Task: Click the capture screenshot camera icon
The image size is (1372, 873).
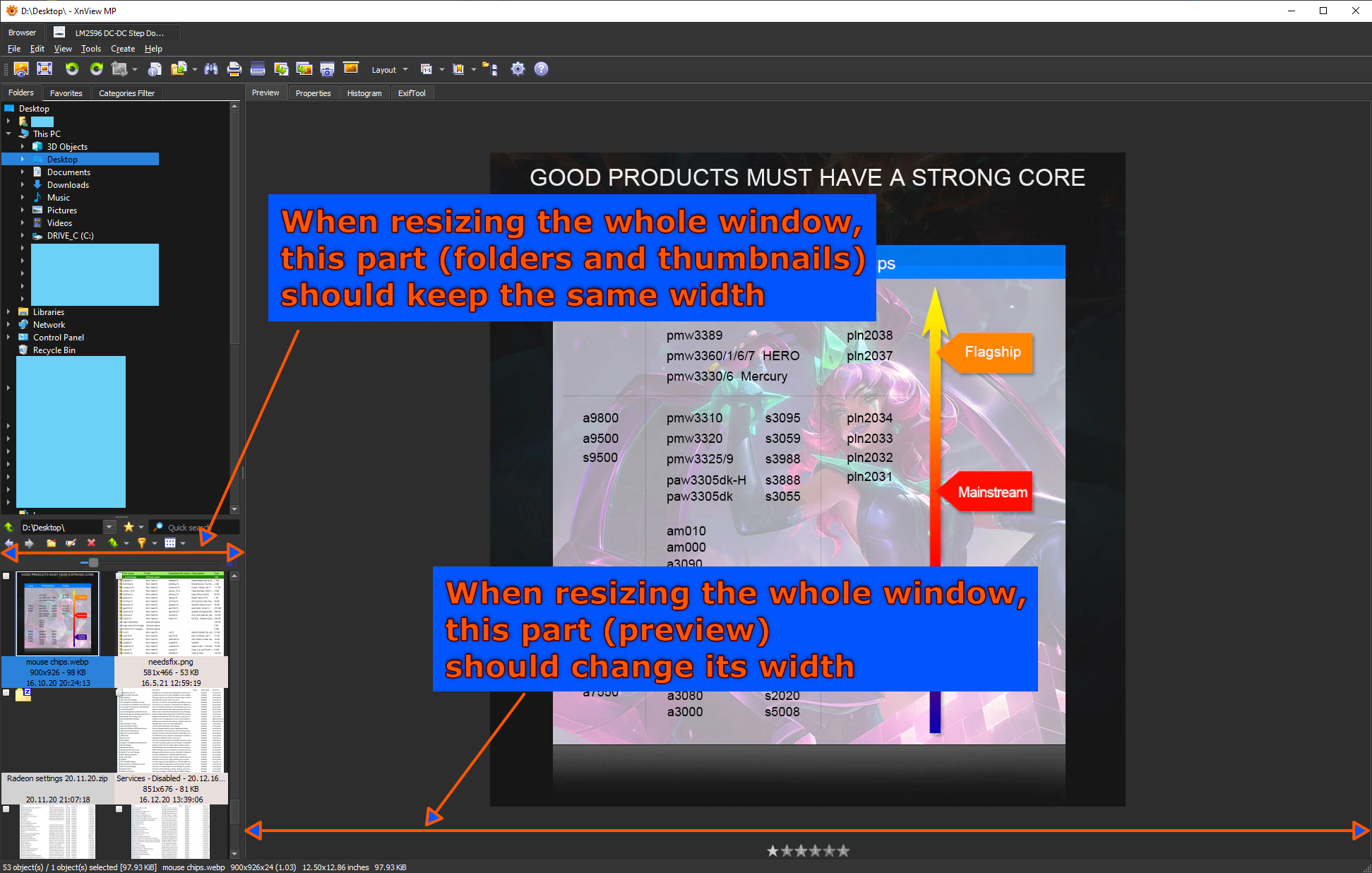Action: [x=327, y=69]
